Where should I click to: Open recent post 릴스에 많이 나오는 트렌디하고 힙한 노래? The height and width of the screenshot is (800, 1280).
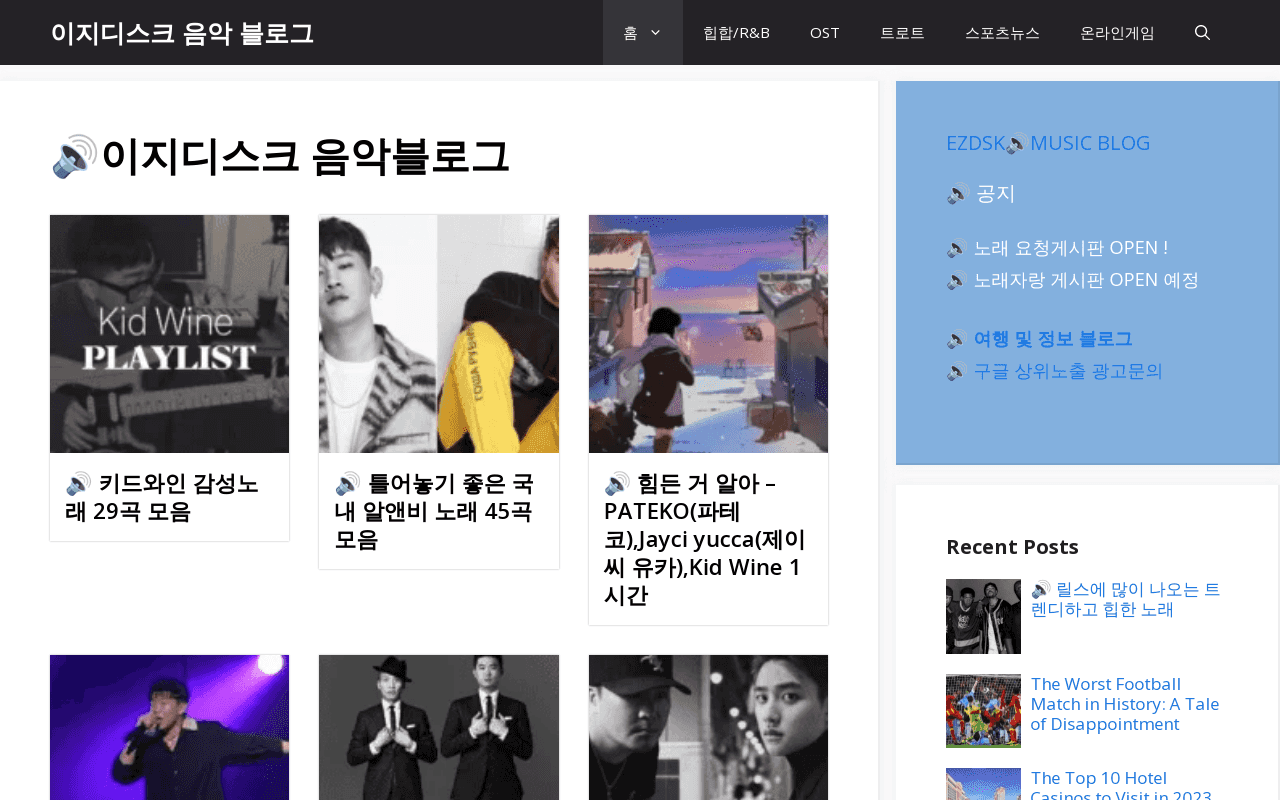point(1126,599)
